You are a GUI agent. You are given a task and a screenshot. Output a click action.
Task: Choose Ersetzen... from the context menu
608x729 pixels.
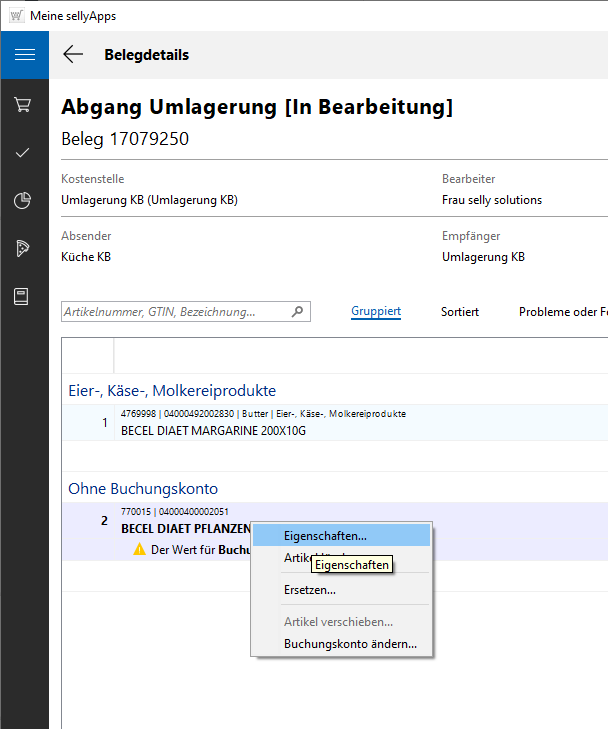point(309,590)
